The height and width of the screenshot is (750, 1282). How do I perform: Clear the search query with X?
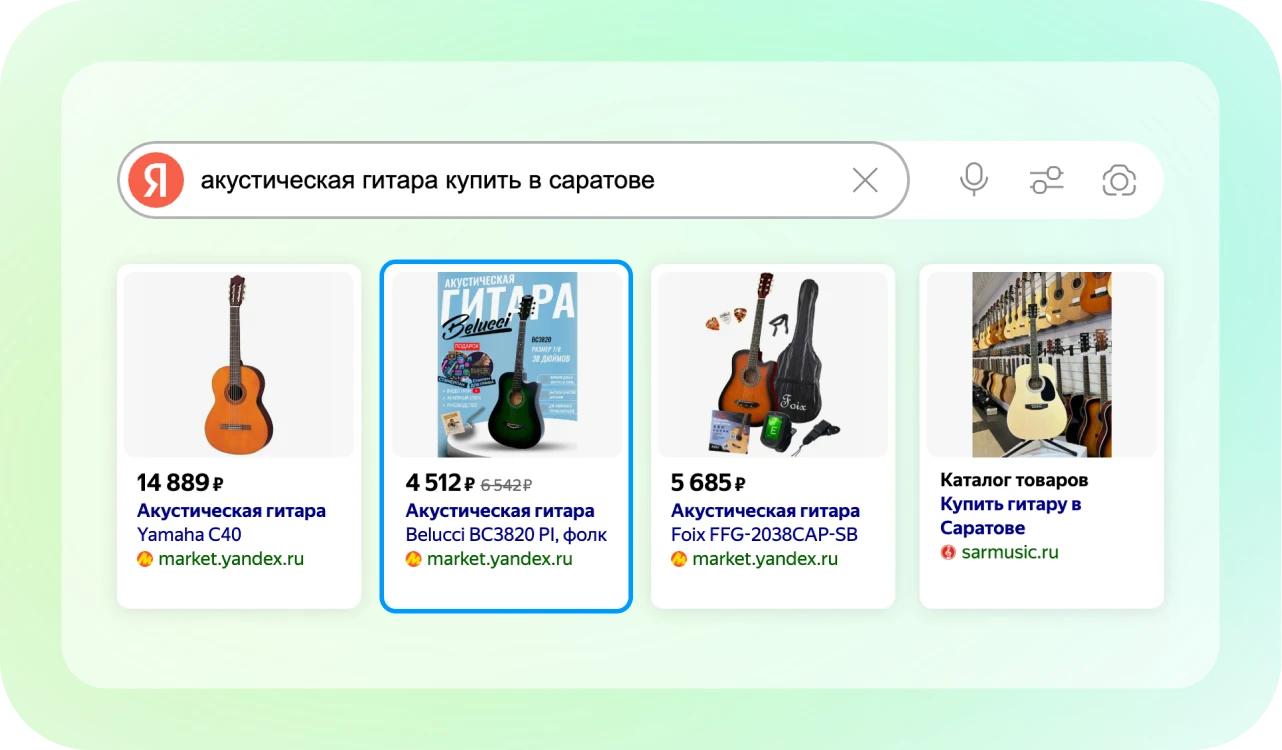[864, 180]
